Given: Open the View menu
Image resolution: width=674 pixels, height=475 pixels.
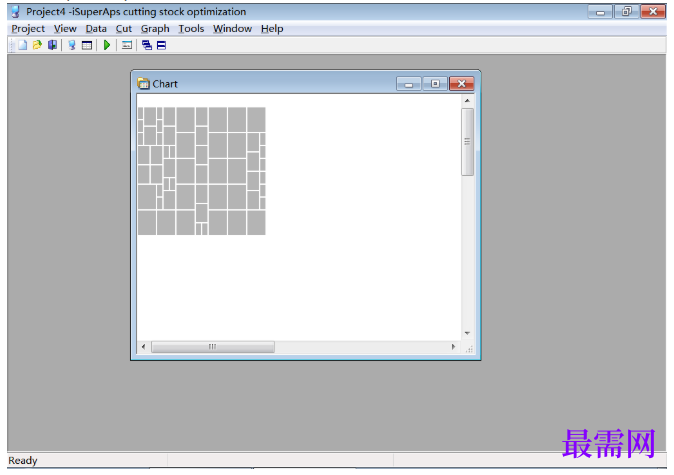Looking at the screenshot, I should click(65, 29).
